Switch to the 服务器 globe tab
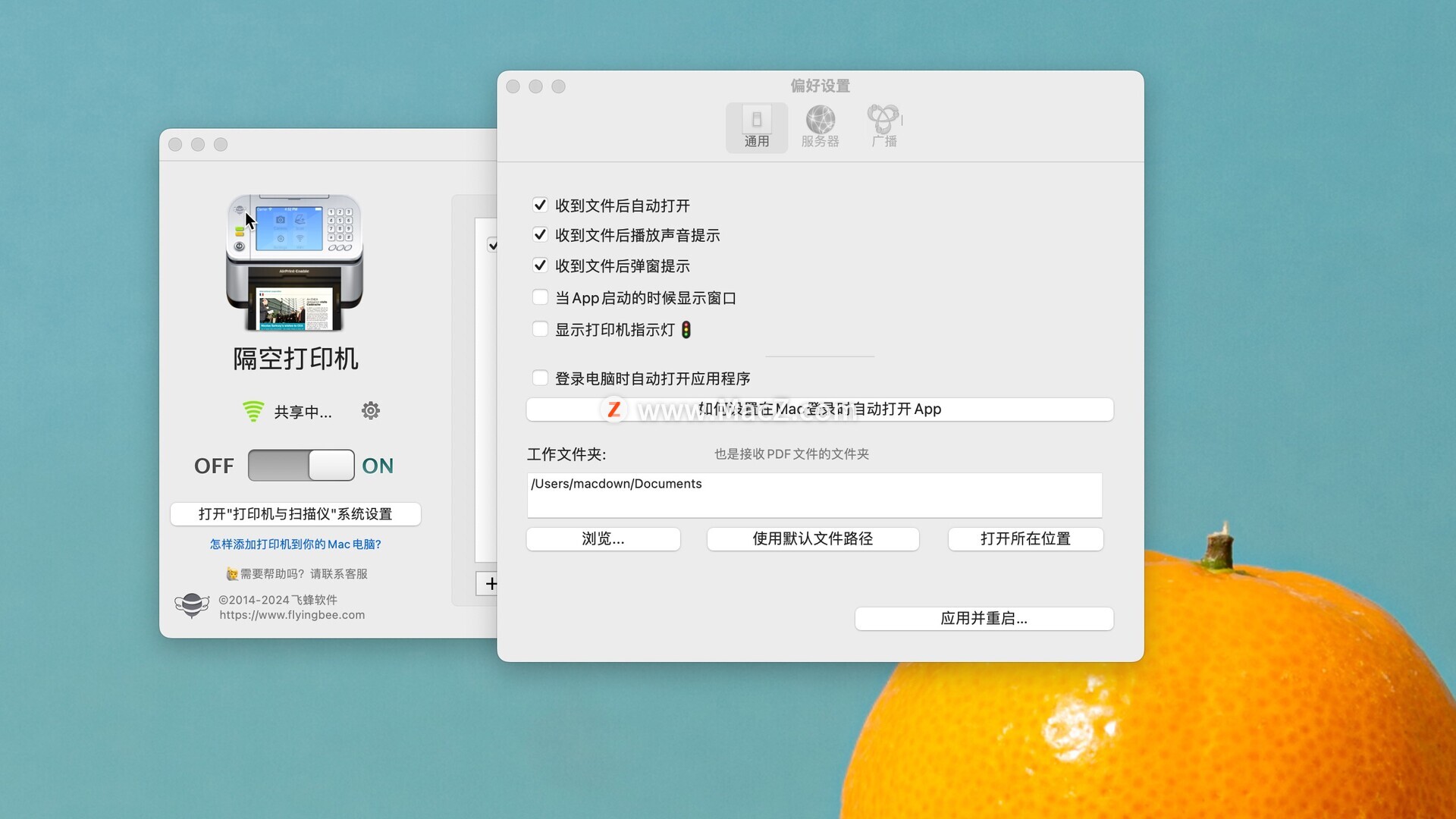Viewport: 1456px width, 819px height. (x=820, y=127)
